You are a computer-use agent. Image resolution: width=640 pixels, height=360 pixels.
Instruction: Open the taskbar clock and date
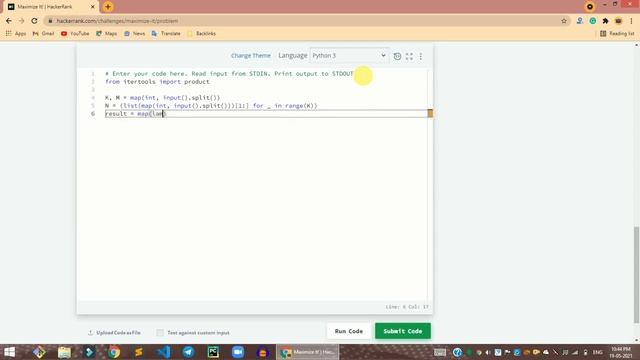coord(621,352)
